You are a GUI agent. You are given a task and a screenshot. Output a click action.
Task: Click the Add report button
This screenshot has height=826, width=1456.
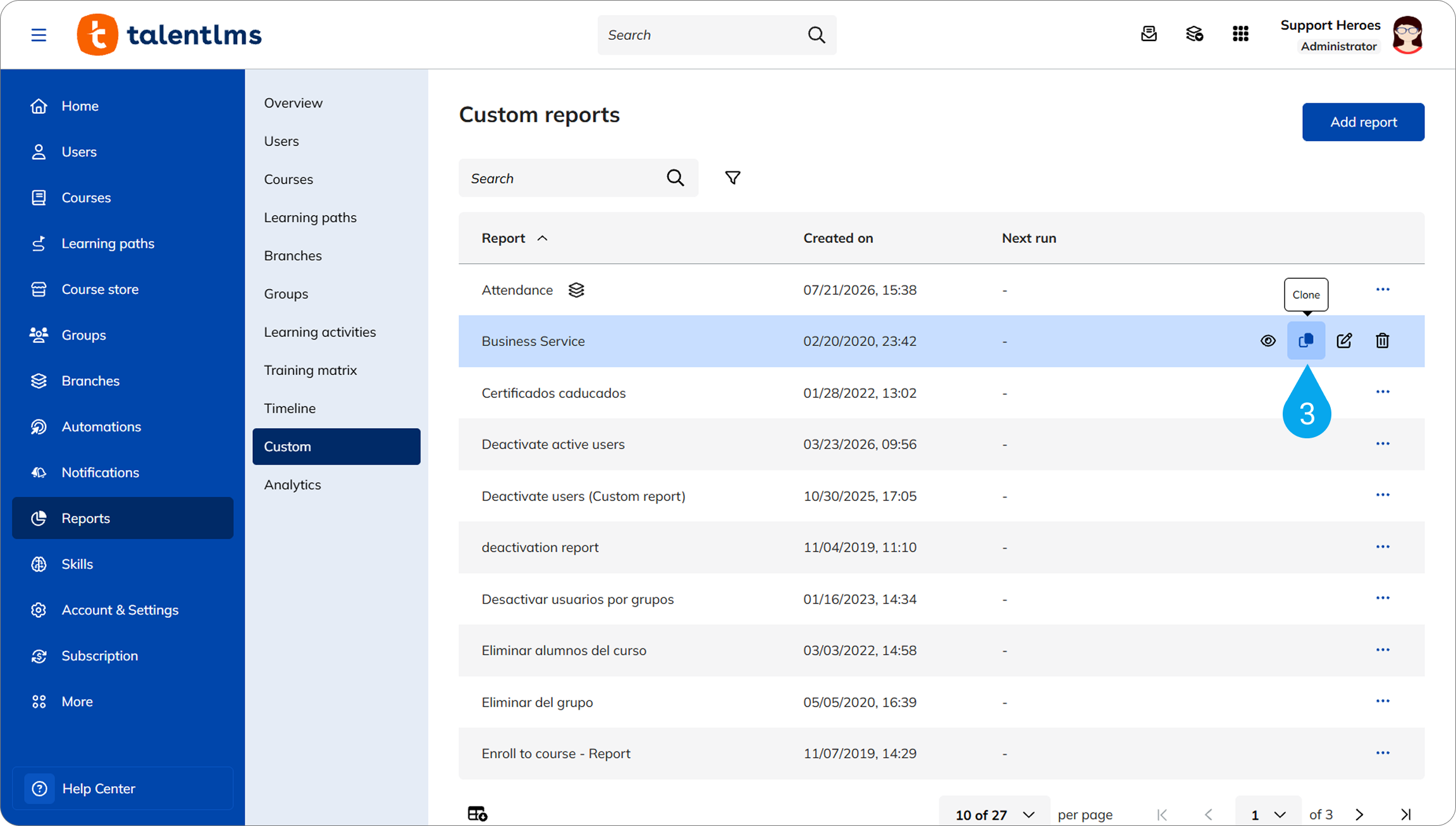1363,122
